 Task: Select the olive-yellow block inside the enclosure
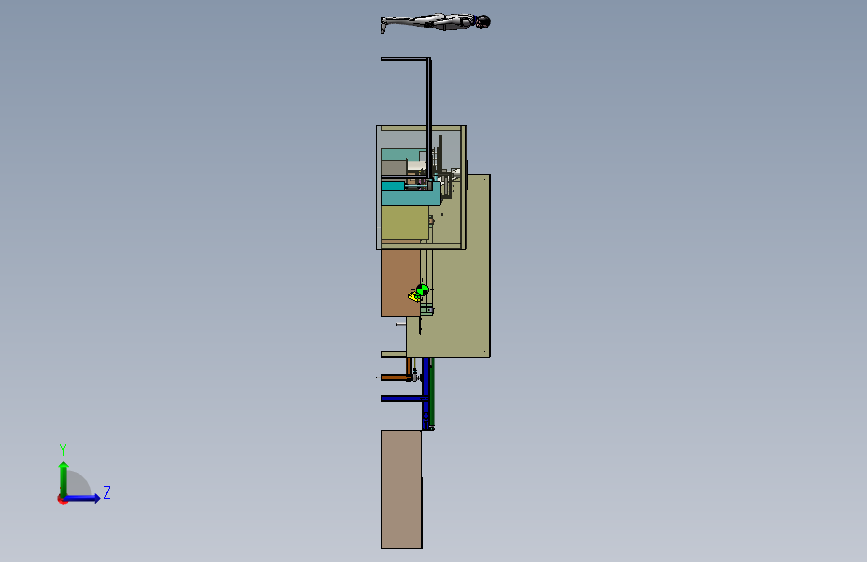[x=405, y=223]
